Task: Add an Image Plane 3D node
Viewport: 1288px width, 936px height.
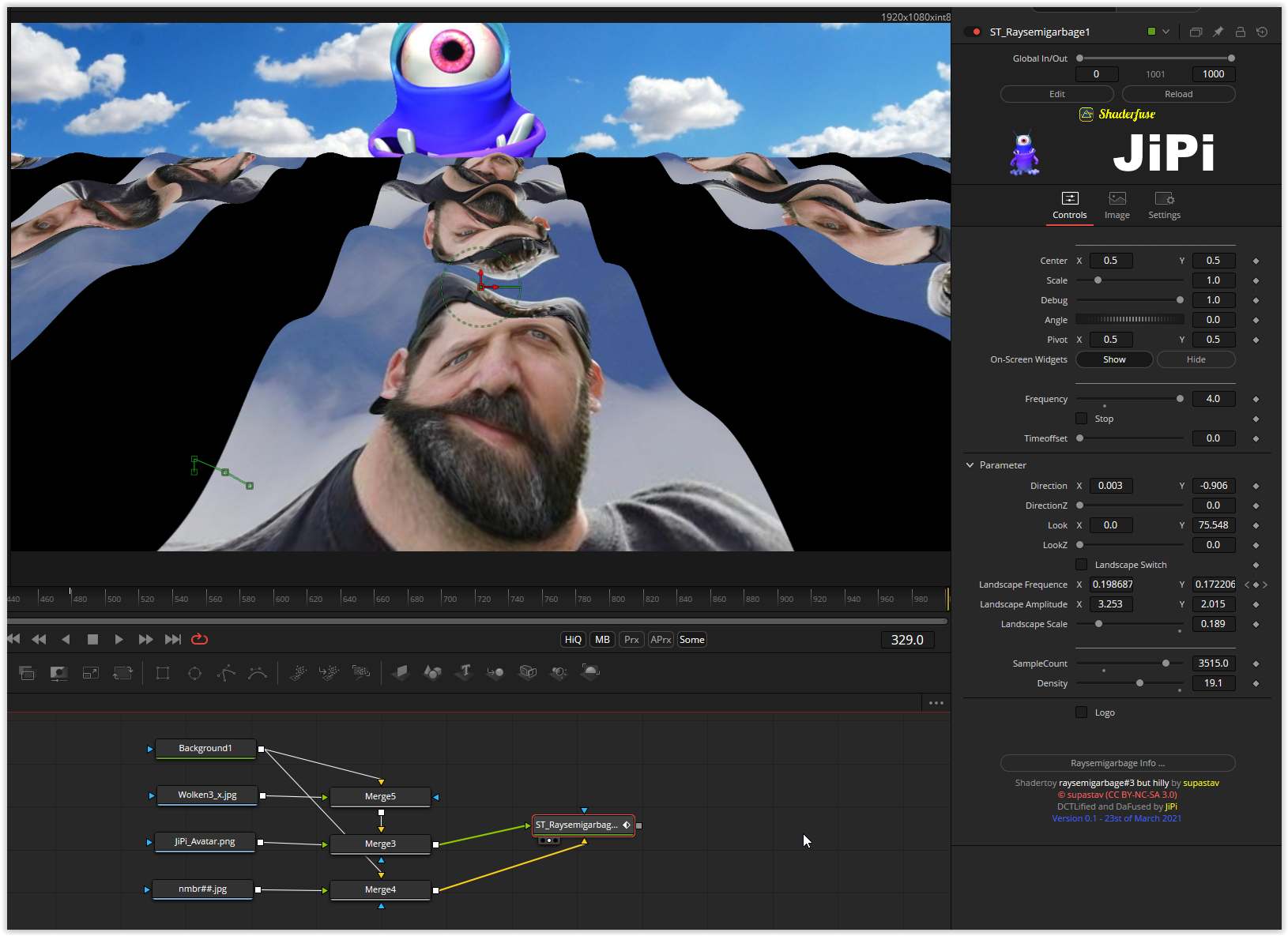Action: (401, 673)
